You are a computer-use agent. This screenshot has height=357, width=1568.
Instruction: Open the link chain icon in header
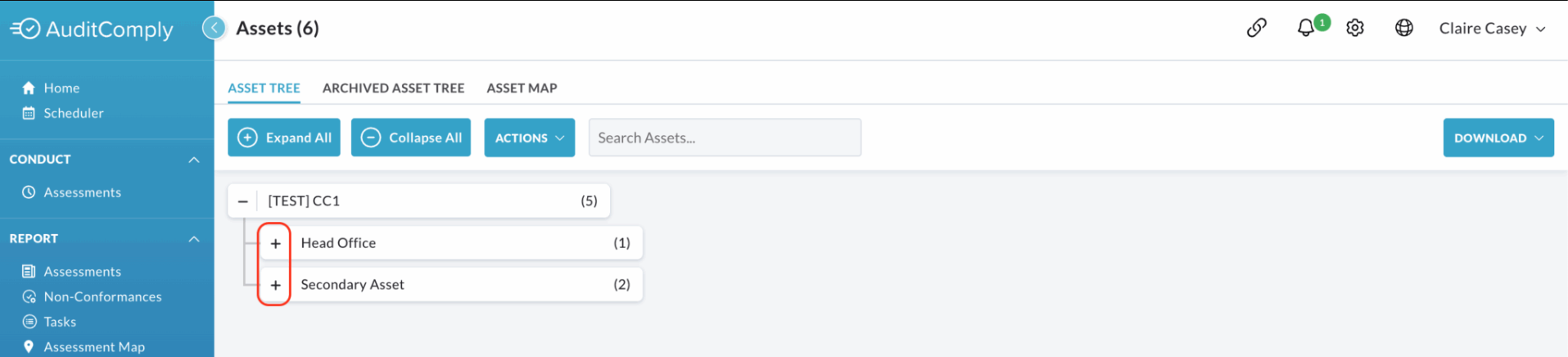(x=1257, y=28)
